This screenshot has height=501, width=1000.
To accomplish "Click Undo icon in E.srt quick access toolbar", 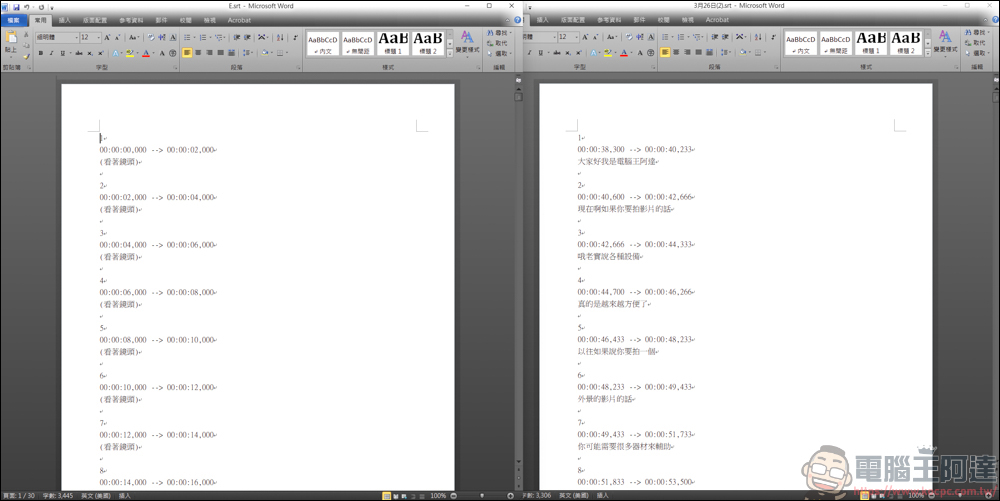I will pyautogui.click(x=27, y=8).
